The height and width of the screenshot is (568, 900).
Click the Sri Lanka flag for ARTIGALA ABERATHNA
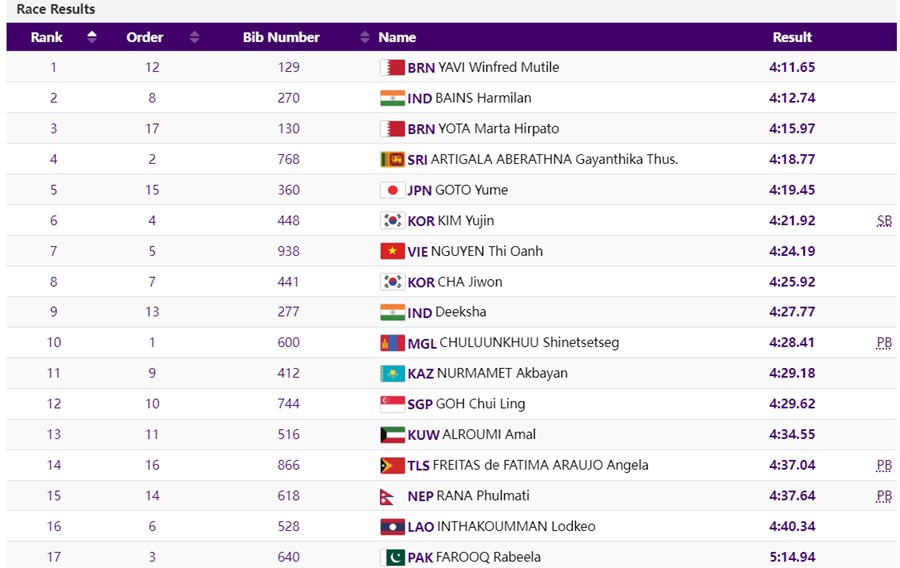click(x=392, y=160)
